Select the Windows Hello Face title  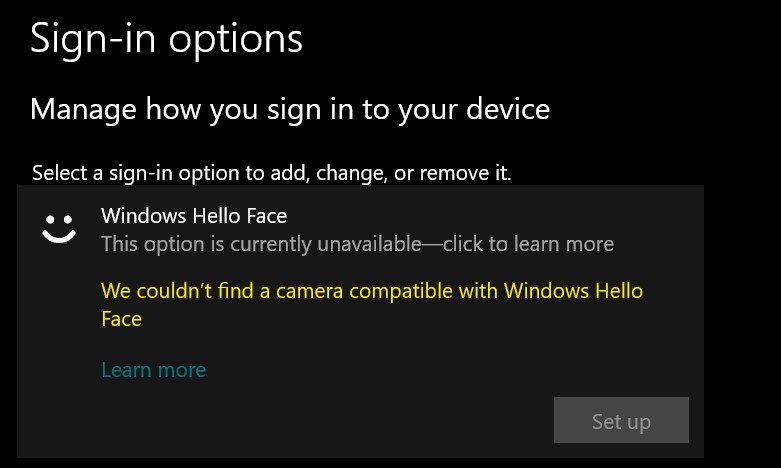click(194, 216)
